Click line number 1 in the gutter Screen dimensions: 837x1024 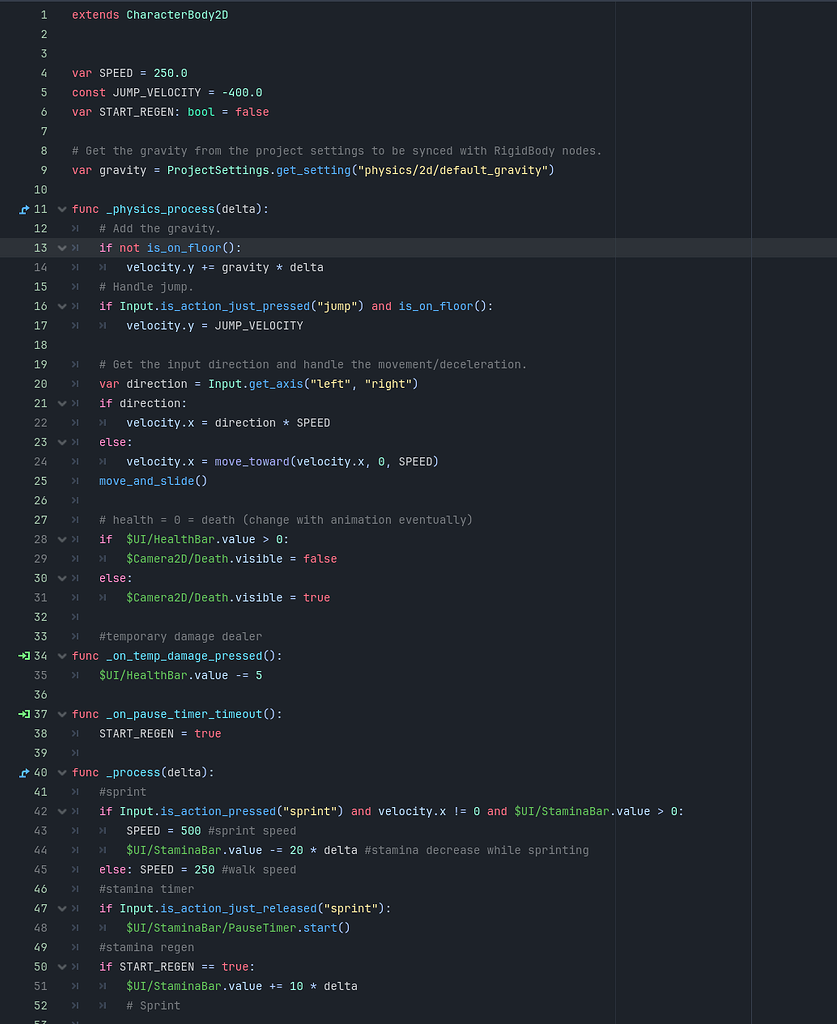coord(43,15)
